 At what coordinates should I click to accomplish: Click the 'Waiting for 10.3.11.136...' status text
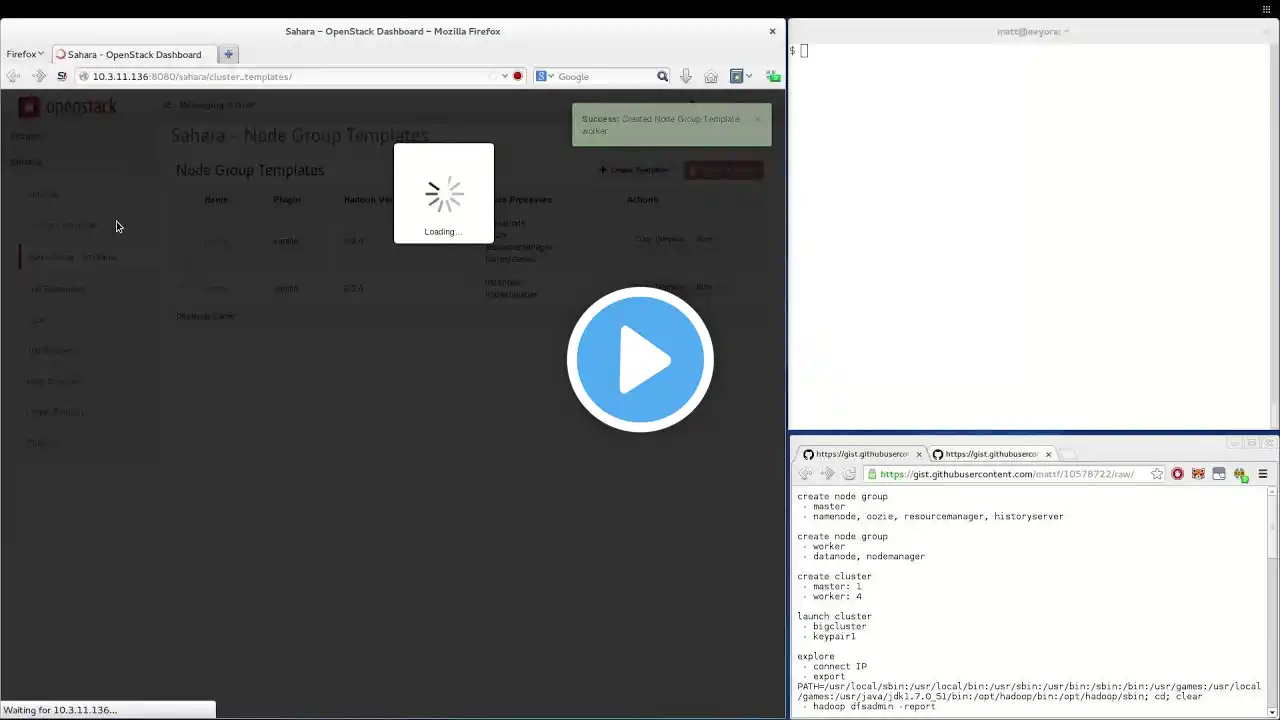[x=60, y=710]
